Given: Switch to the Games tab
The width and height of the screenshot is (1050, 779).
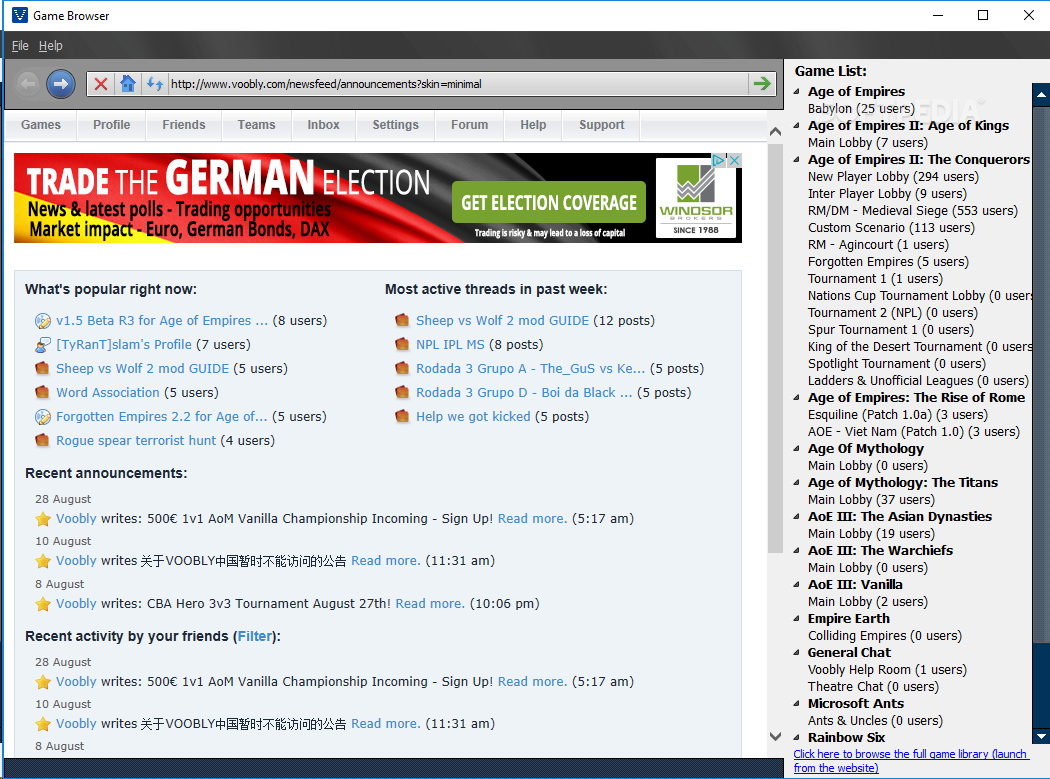Looking at the screenshot, I should point(41,125).
